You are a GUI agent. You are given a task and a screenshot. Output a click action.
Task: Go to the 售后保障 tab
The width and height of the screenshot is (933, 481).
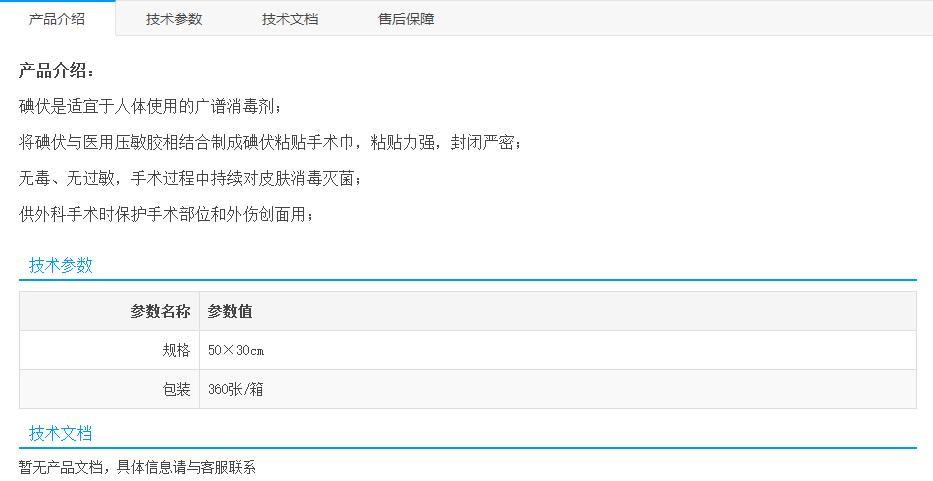click(406, 19)
